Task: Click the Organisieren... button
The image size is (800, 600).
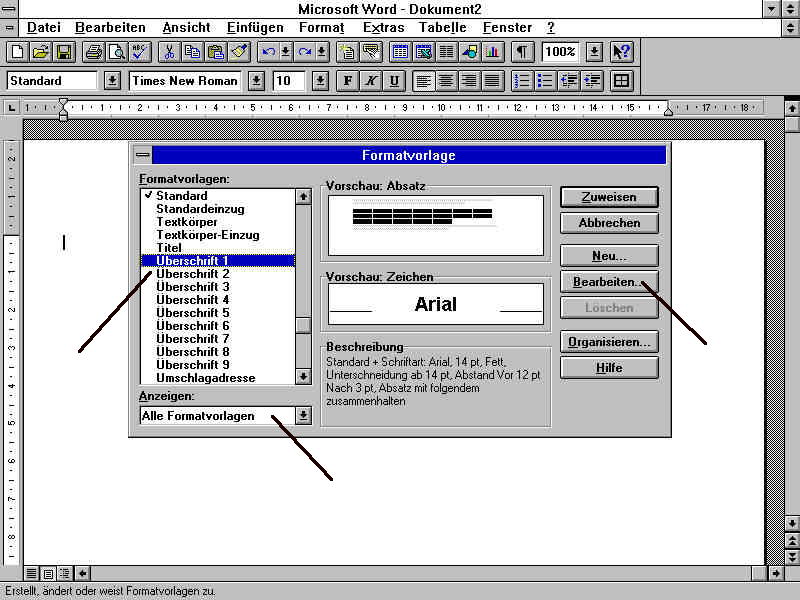Action: 609,342
